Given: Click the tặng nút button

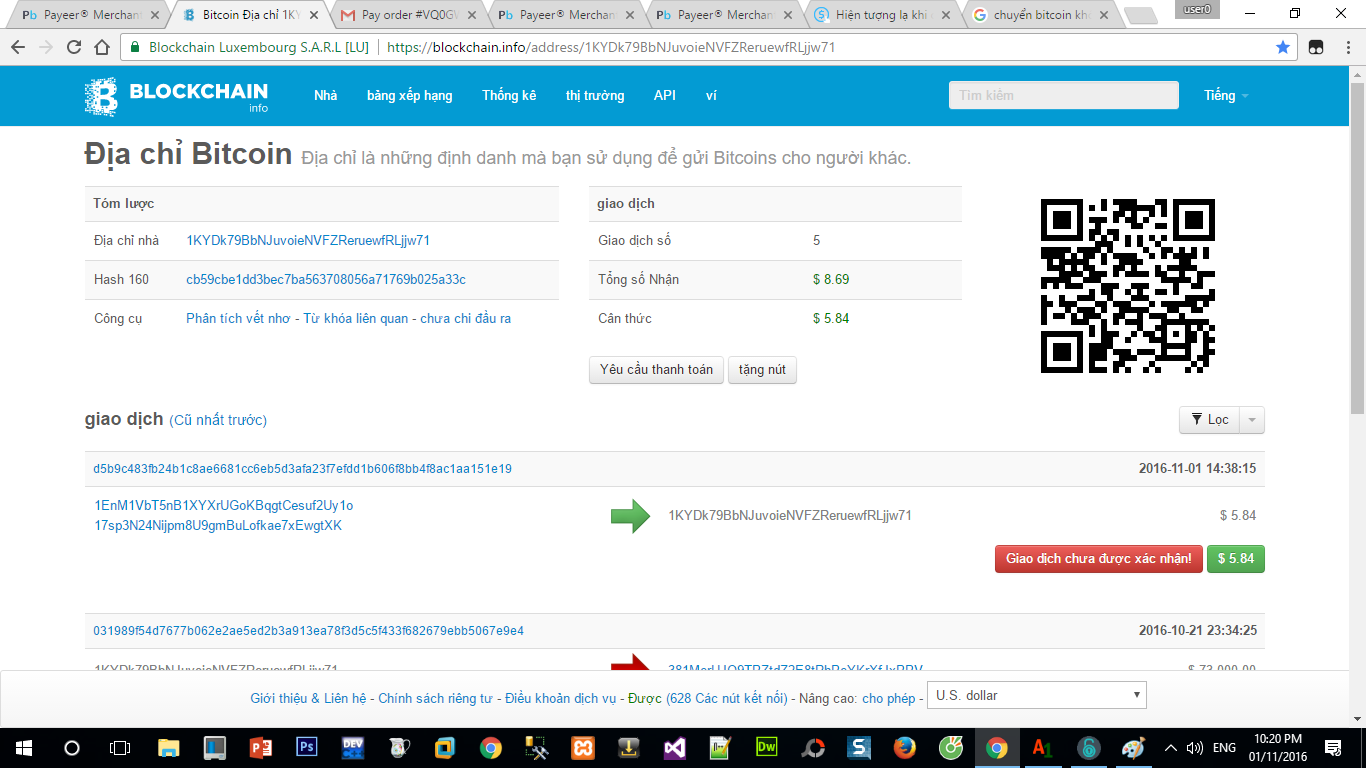Looking at the screenshot, I should [x=762, y=370].
